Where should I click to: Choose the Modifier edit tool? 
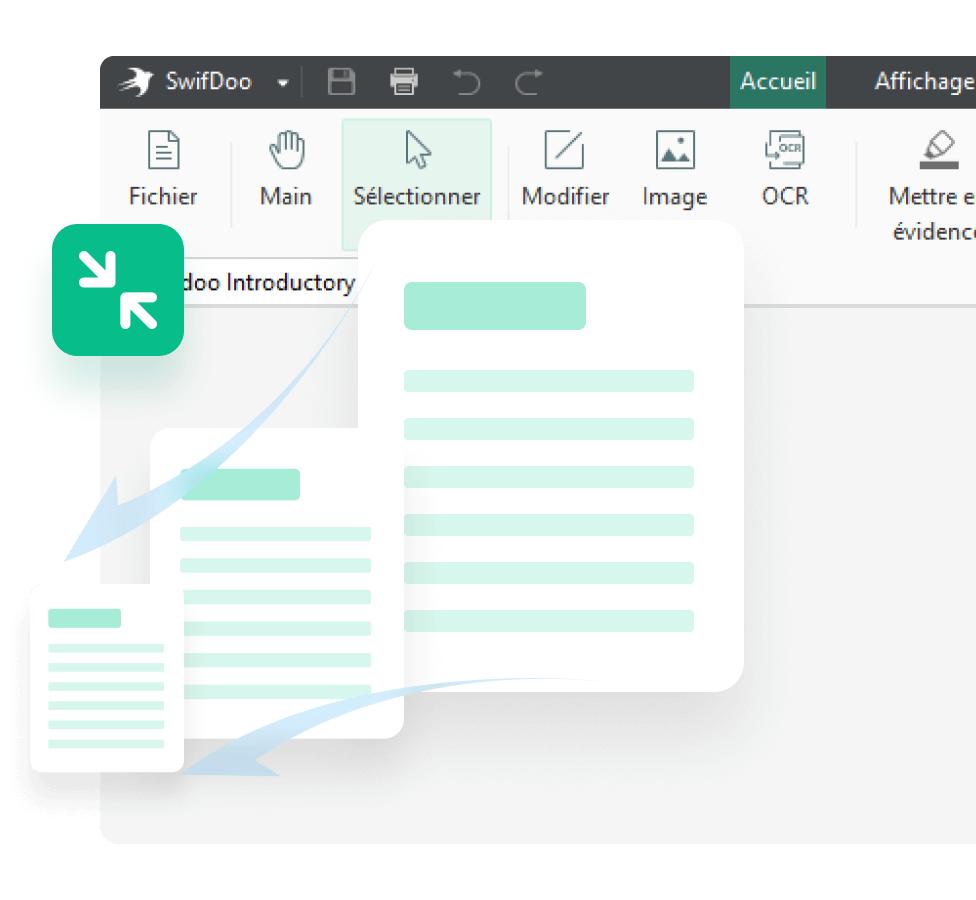coord(565,169)
